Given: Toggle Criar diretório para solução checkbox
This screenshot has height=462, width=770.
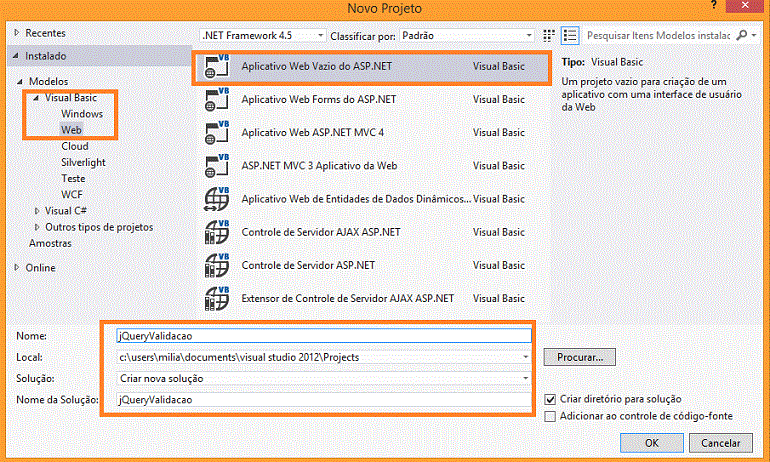Looking at the screenshot, I should click(550, 399).
